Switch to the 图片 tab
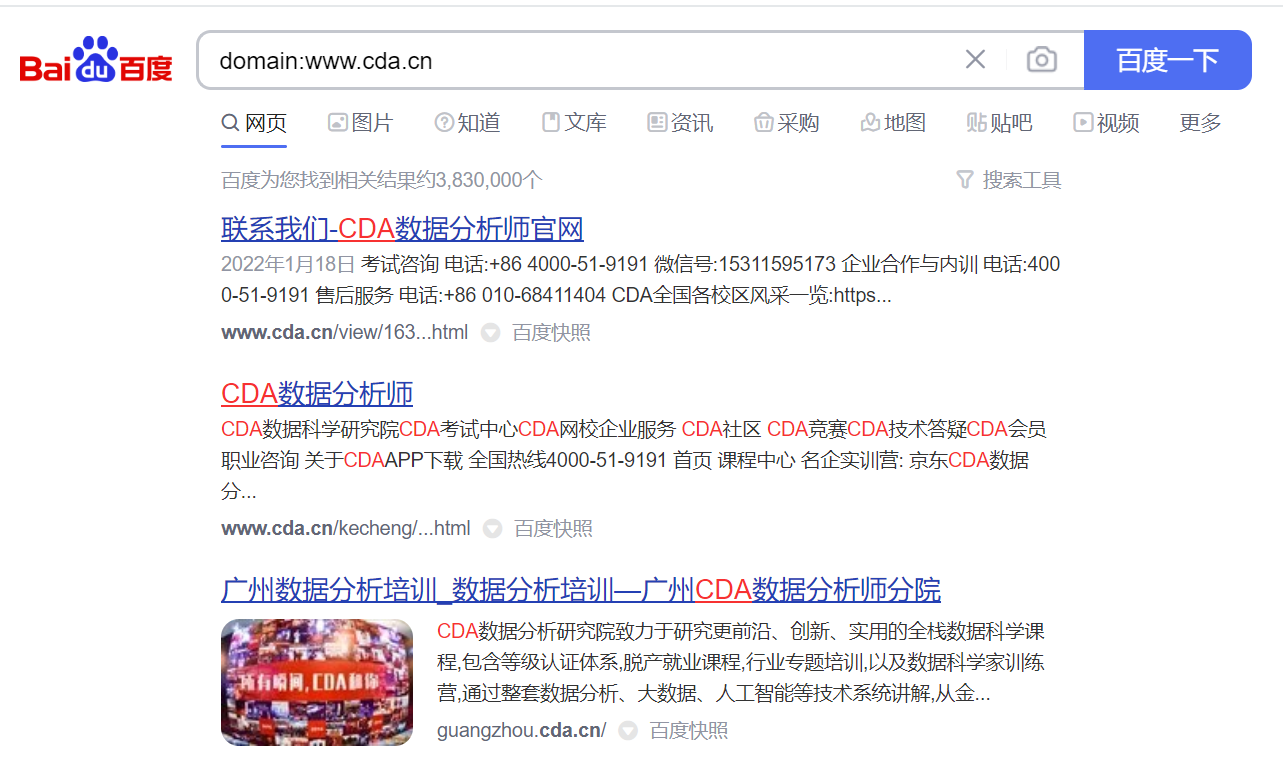 [361, 123]
